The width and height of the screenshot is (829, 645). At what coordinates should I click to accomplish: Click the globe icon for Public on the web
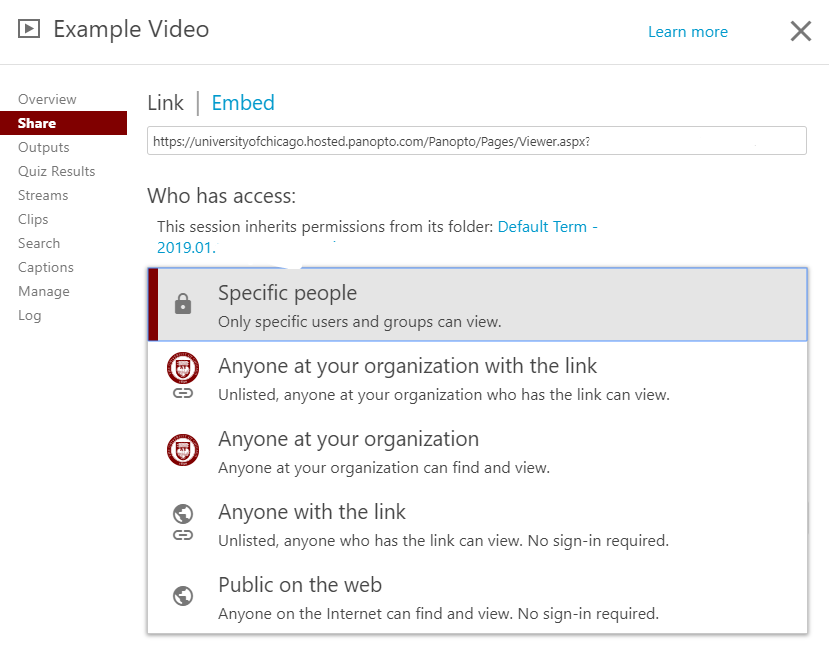click(x=183, y=596)
